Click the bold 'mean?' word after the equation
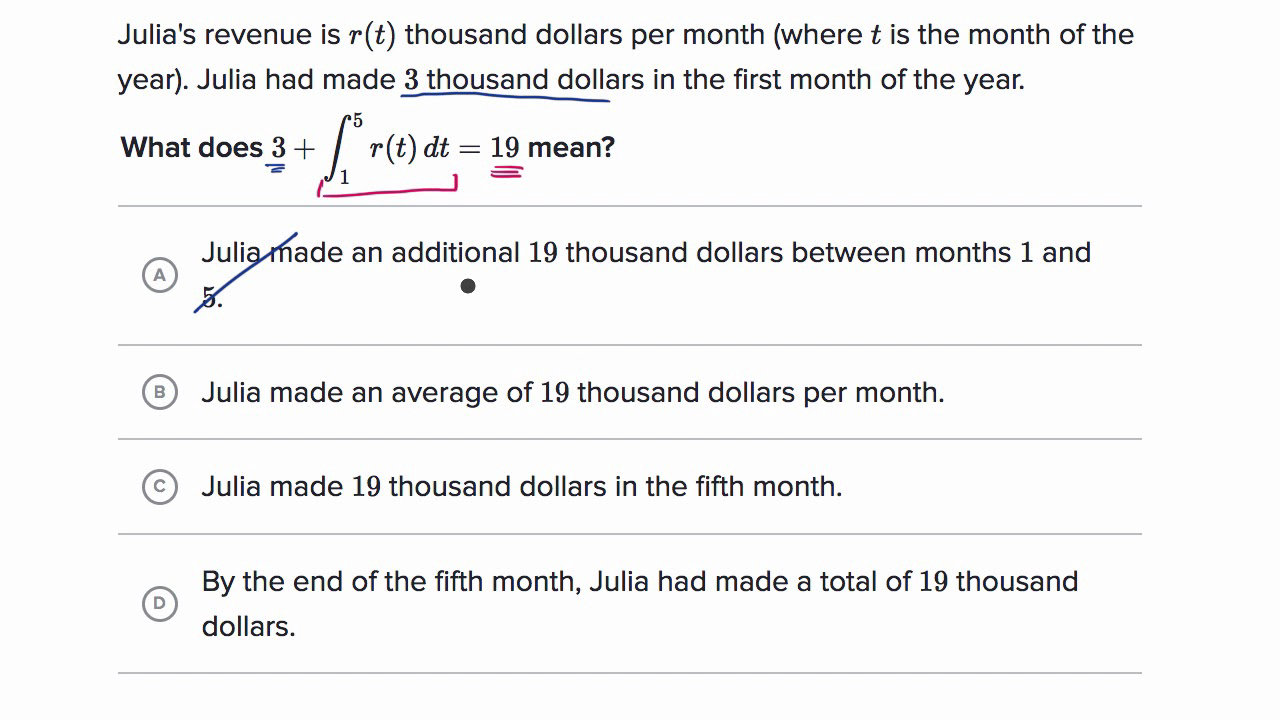1280x720 pixels. [x=571, y=148]
